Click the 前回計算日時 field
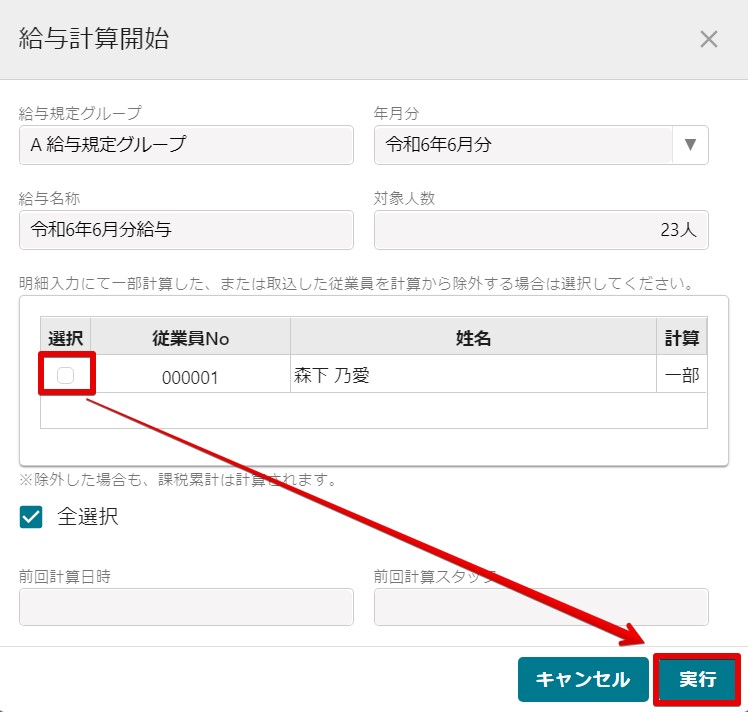This screenshot has width=748, height=712. [x=187, y=607]
